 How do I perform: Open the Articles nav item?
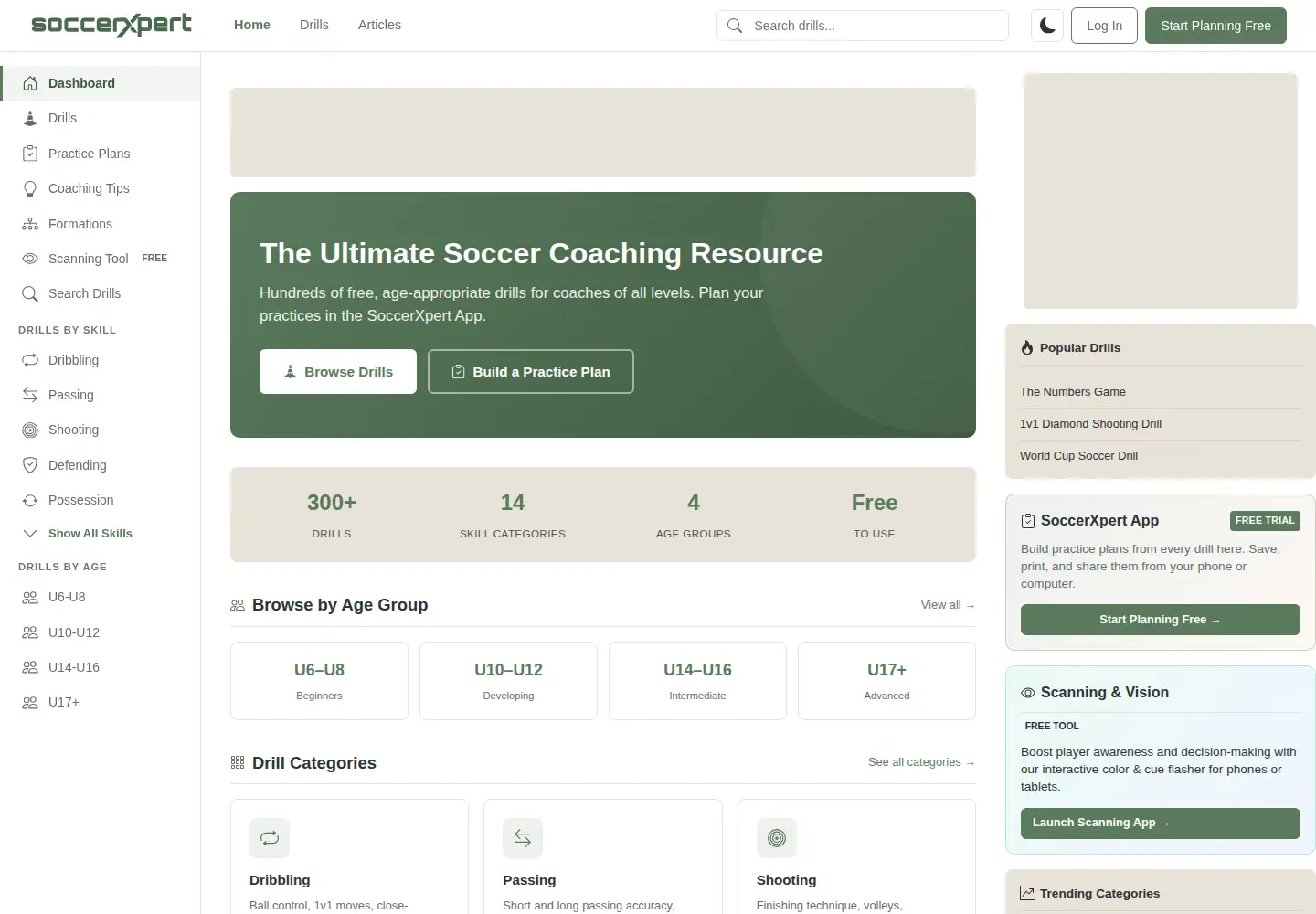[x=379, y=25]
